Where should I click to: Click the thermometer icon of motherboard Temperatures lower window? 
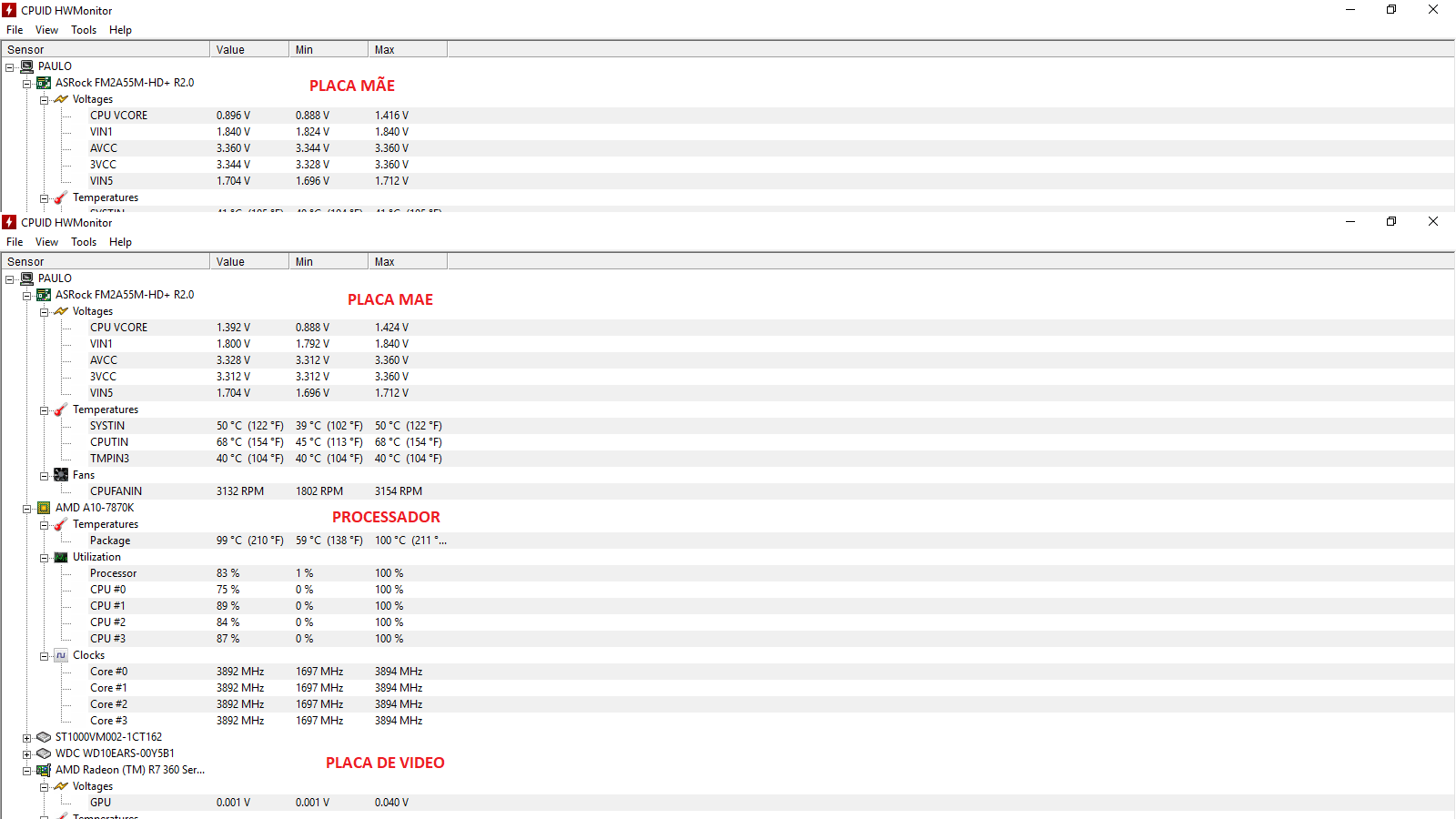[x=61, y=409]
